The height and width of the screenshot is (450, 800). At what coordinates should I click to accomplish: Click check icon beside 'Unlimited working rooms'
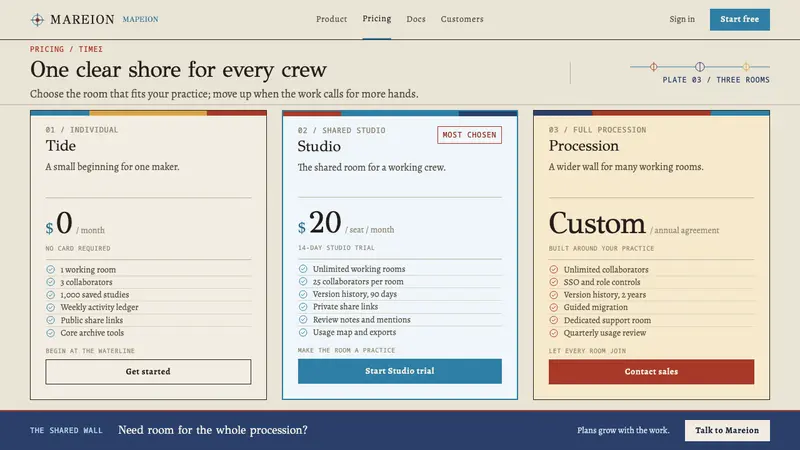[303, 269]
